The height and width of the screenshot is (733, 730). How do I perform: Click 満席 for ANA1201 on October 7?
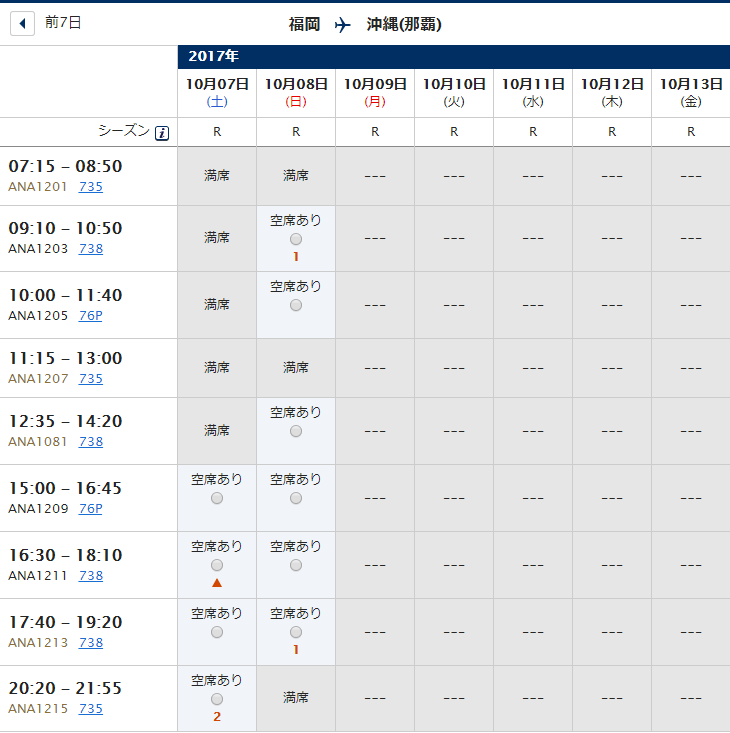(217, 176)
